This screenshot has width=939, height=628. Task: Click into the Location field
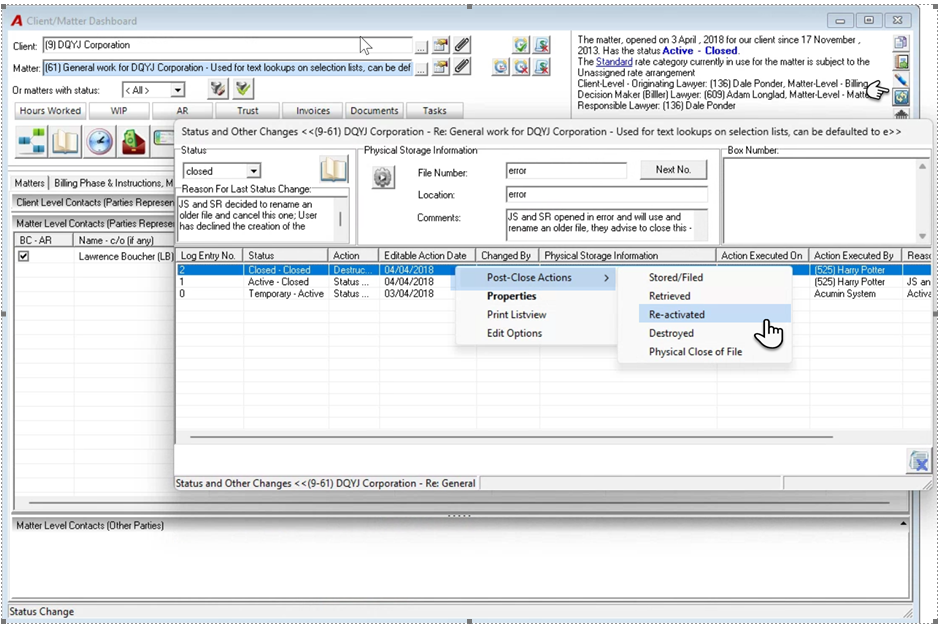[607, 195]
